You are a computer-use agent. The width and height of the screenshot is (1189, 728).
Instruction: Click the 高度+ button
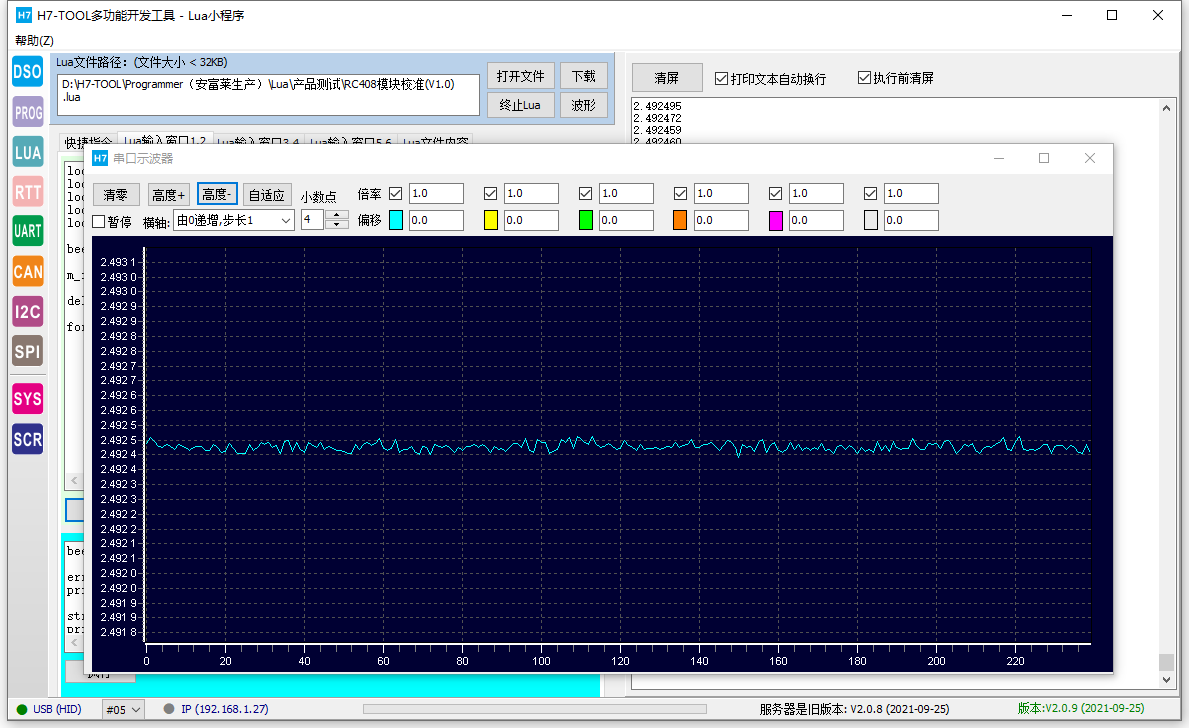tap(168, 195)
